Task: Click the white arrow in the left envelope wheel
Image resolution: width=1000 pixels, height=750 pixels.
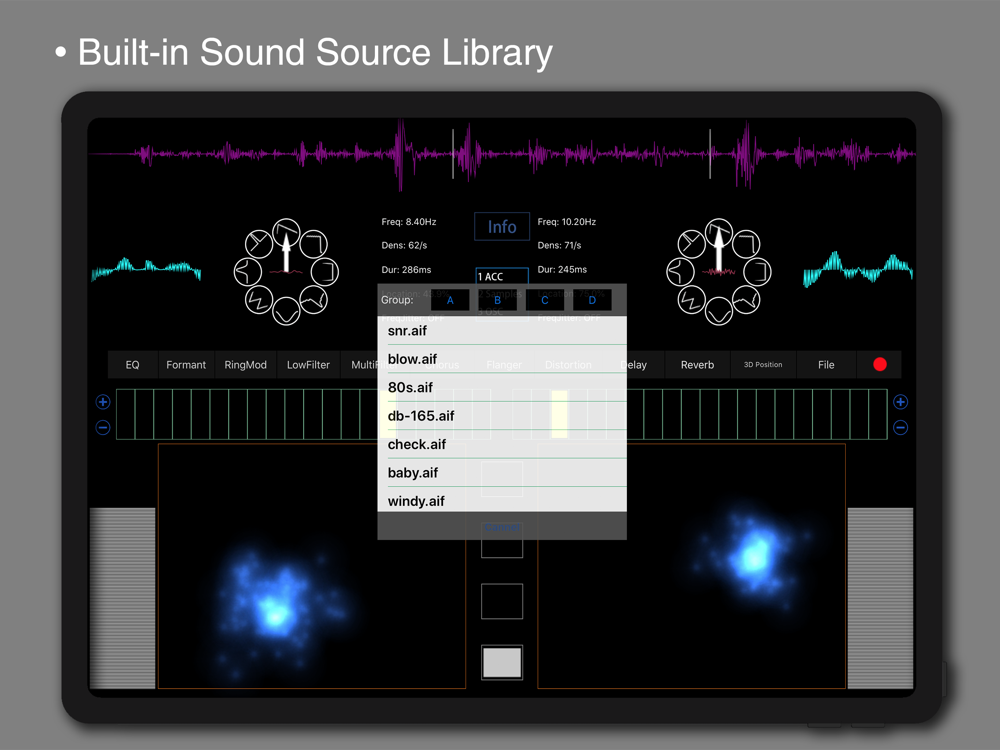Action: 286,253
